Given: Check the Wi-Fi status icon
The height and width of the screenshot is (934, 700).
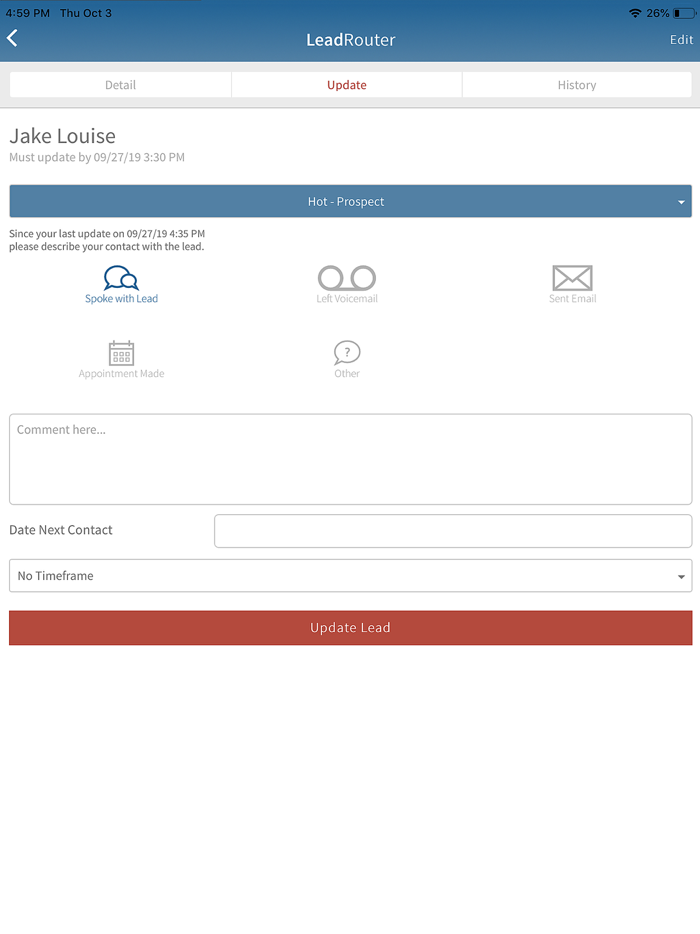Looking at the screenshot, I should coord(635,13).
